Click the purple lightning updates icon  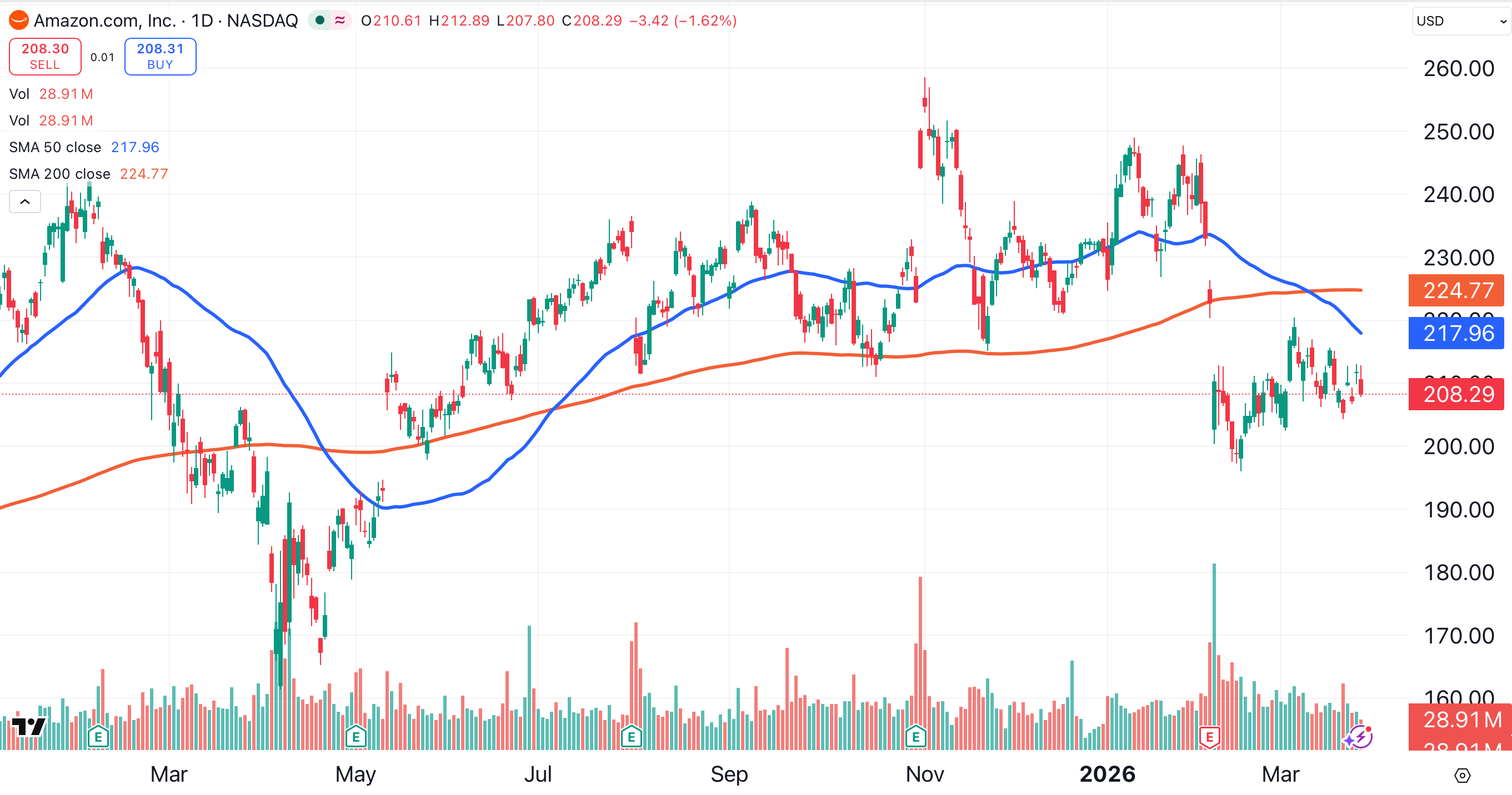click(1359, 736)
